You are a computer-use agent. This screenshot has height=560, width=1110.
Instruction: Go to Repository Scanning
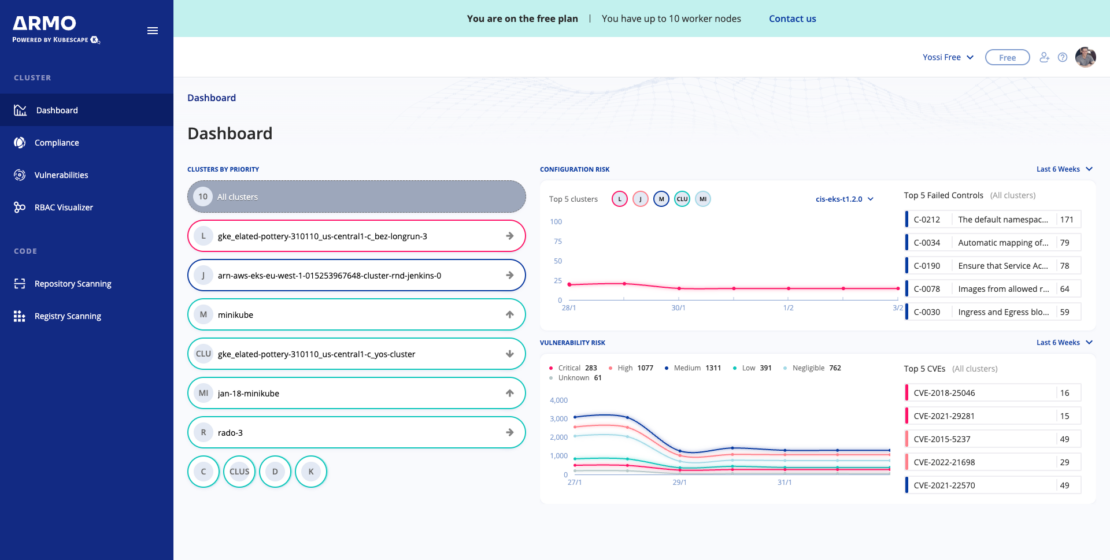point(72,284)
